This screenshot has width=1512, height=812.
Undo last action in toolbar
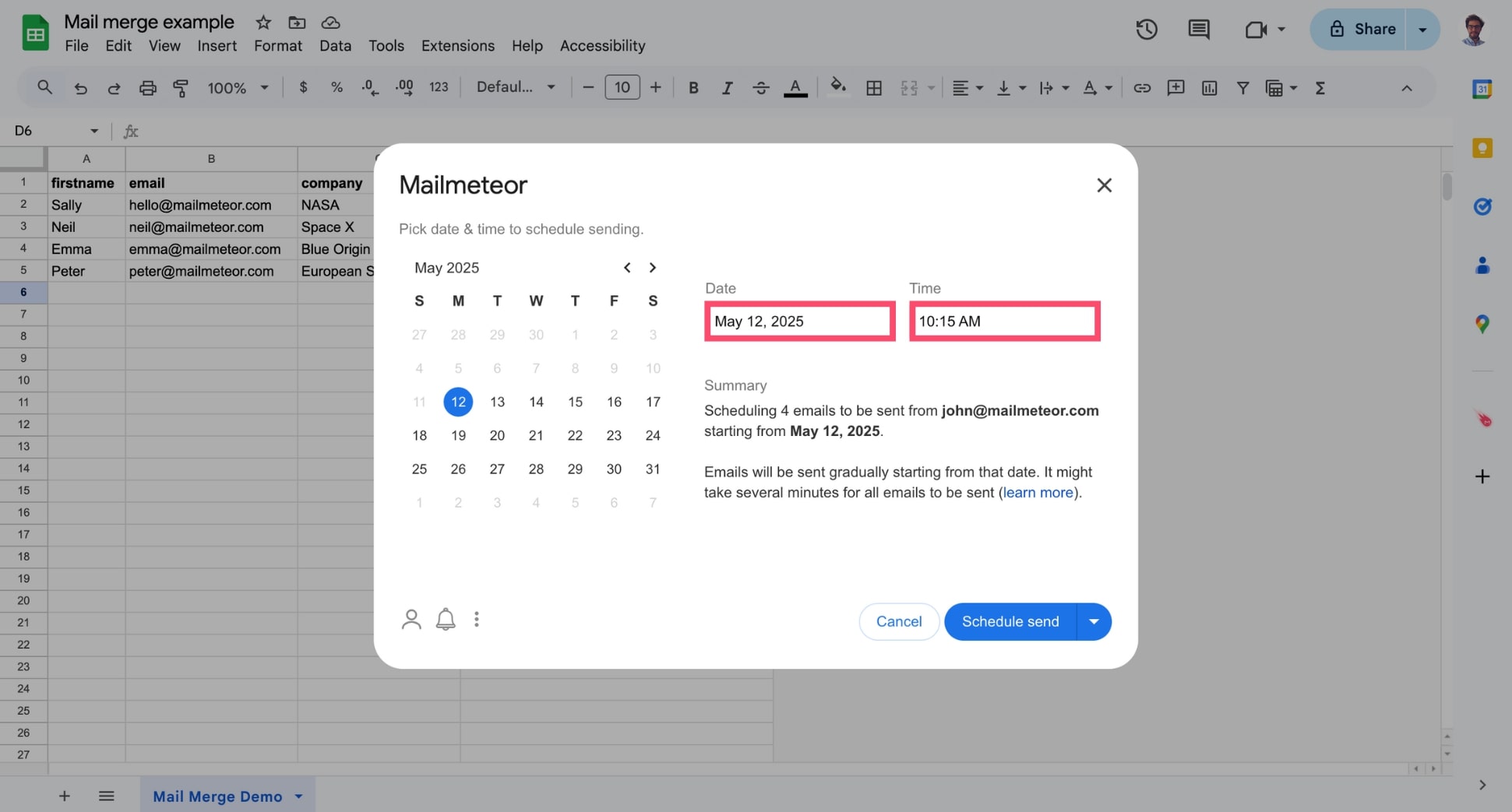pos(80,88)
